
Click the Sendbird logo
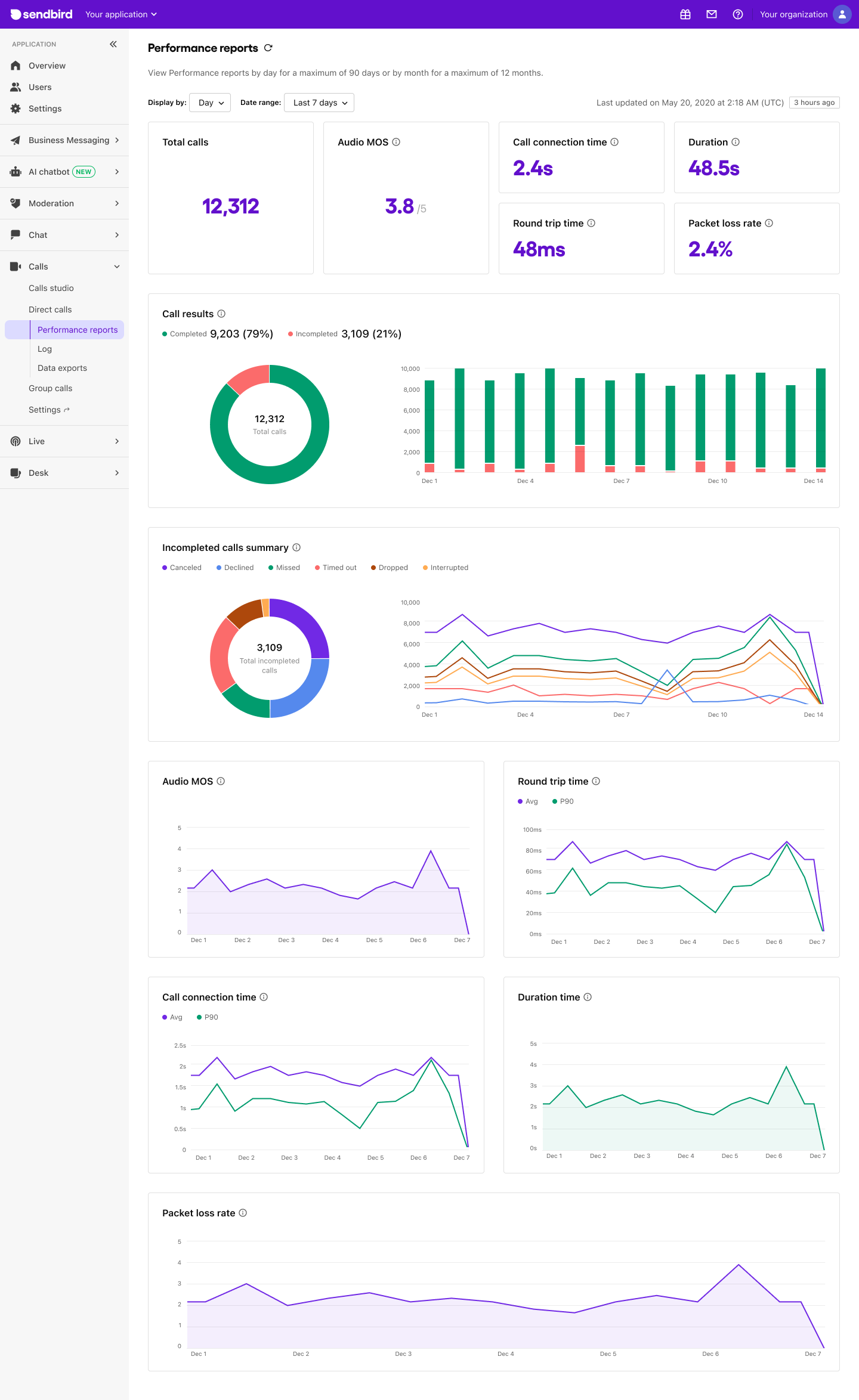coord(41,14)
